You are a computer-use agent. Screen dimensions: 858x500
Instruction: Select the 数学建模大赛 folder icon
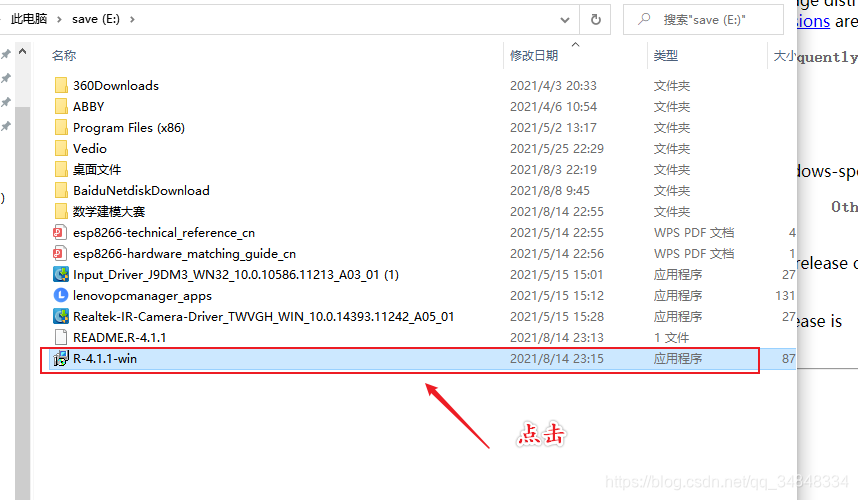(61, 211)
